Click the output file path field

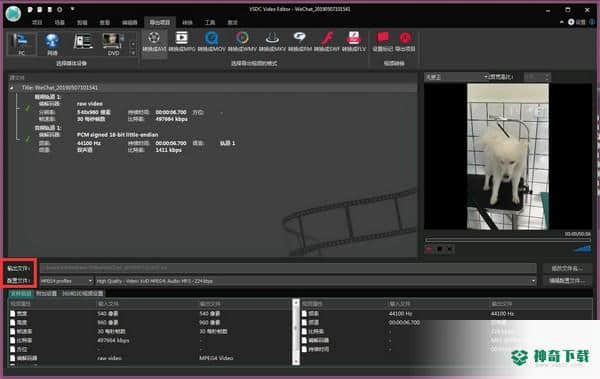point(288,268)
